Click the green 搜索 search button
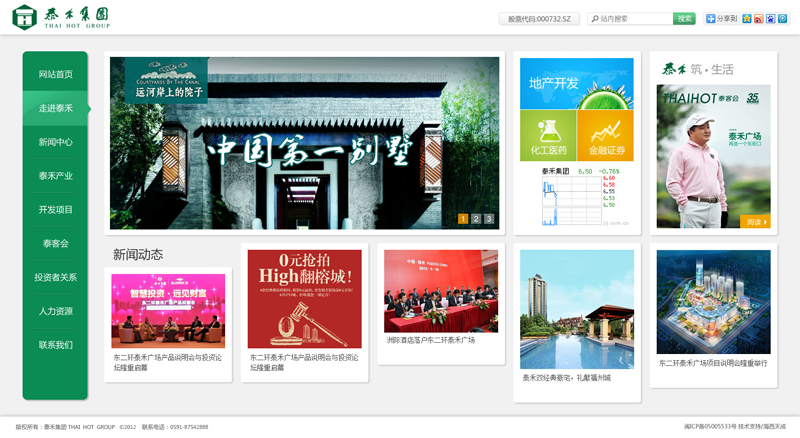The image size is (800, 438). (x=684, y=19)
